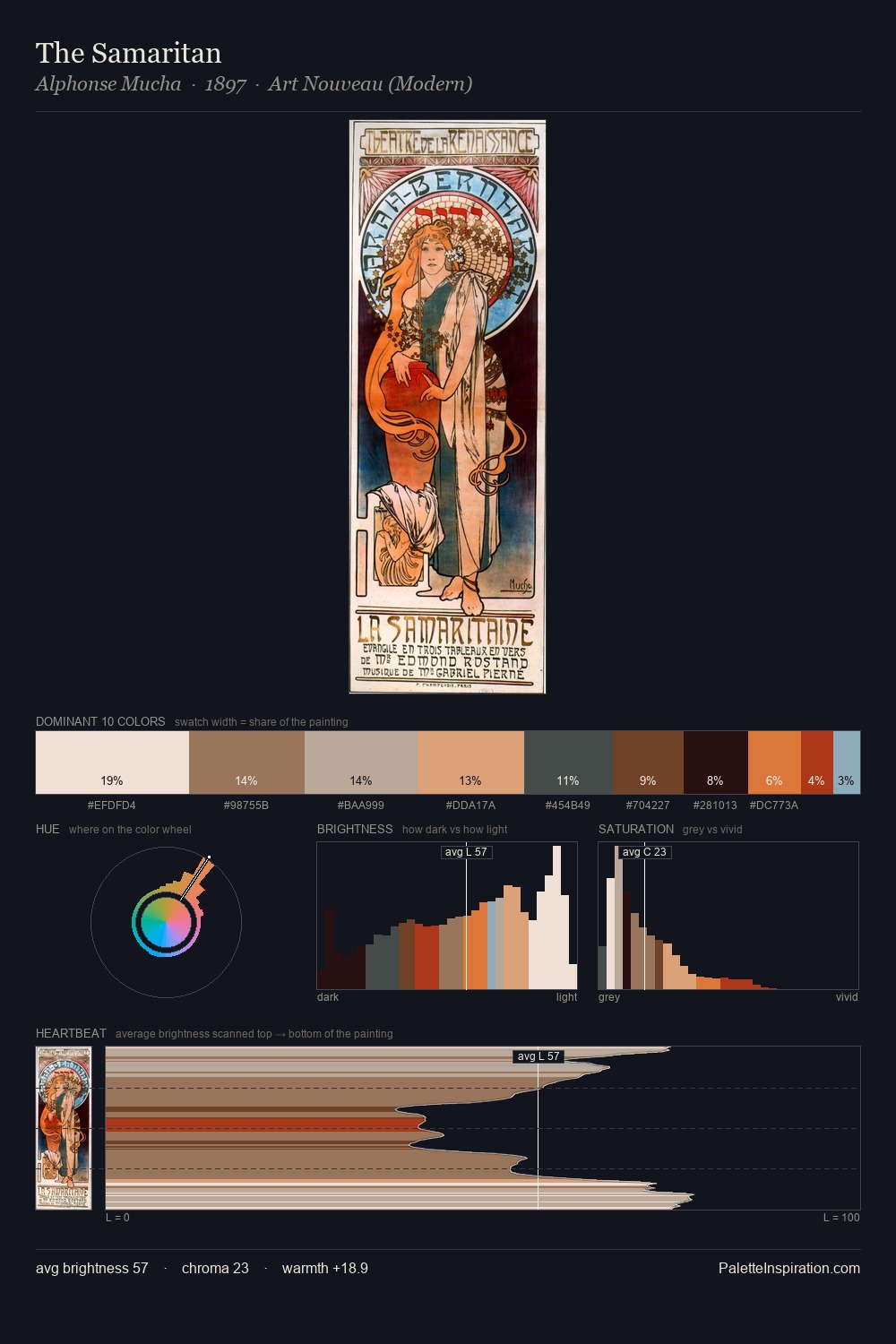Click the avg L 57 brightness histogram label
Viewport: 896px width, 1344px height.
tap(466, 851)
